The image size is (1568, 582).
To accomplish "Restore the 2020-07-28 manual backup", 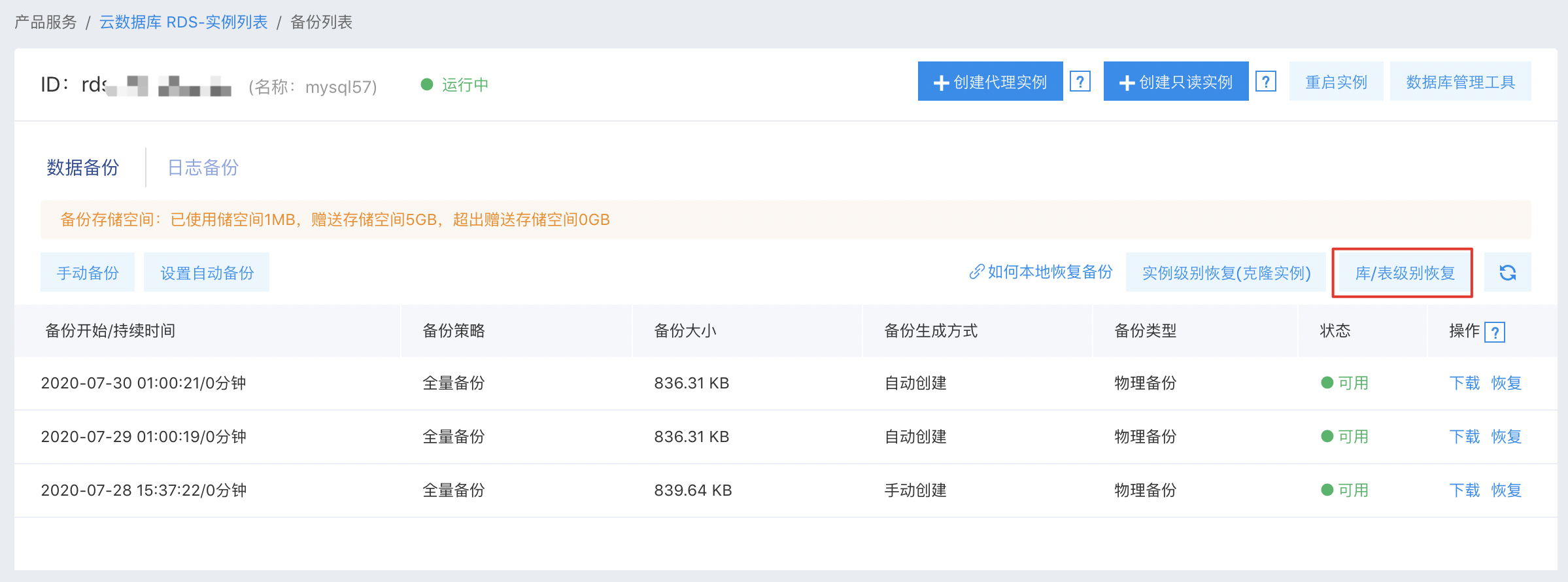I will pyautogui.click(x=1507, y=490).
